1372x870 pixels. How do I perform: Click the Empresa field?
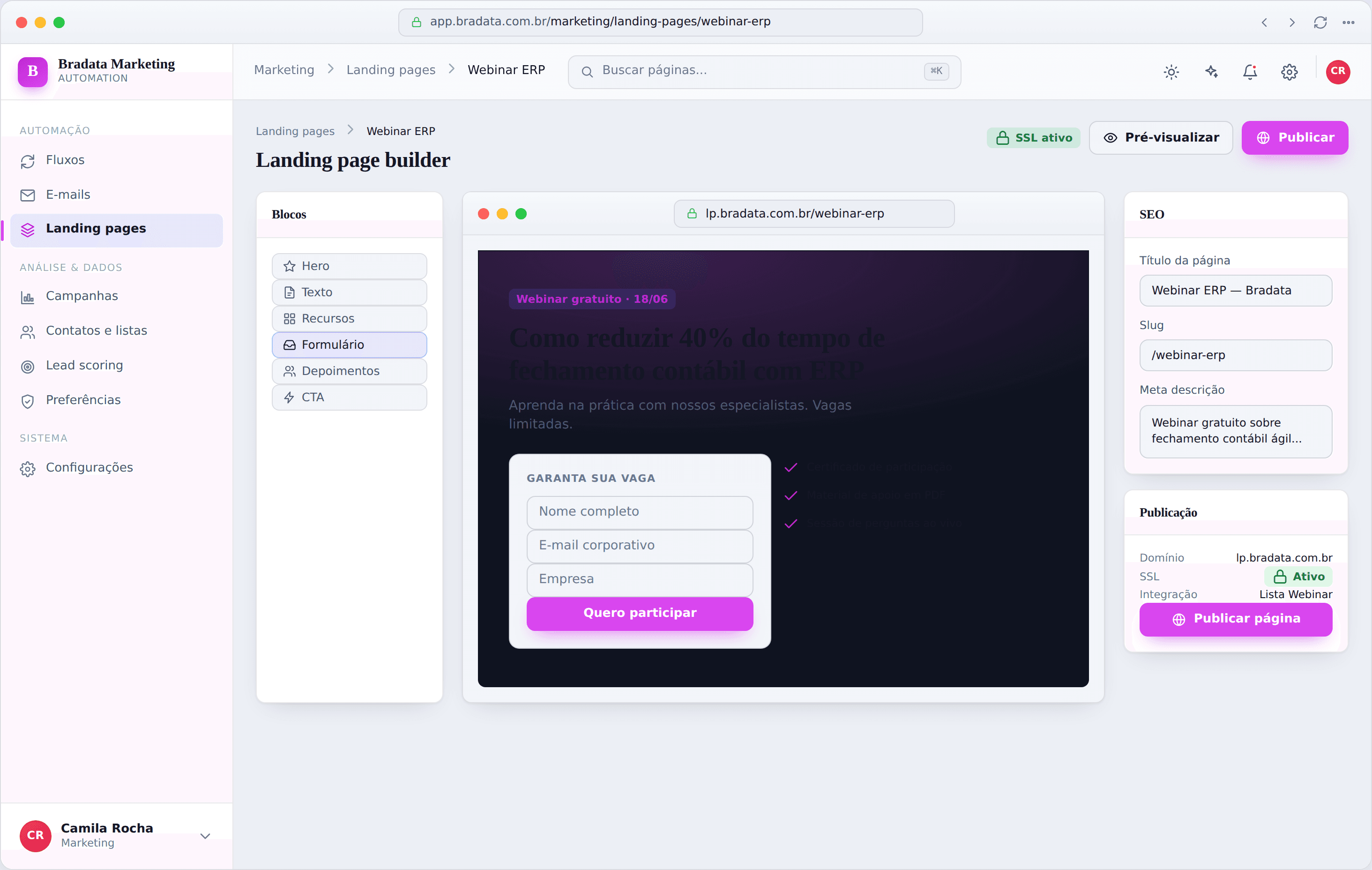tap(639, 579)
